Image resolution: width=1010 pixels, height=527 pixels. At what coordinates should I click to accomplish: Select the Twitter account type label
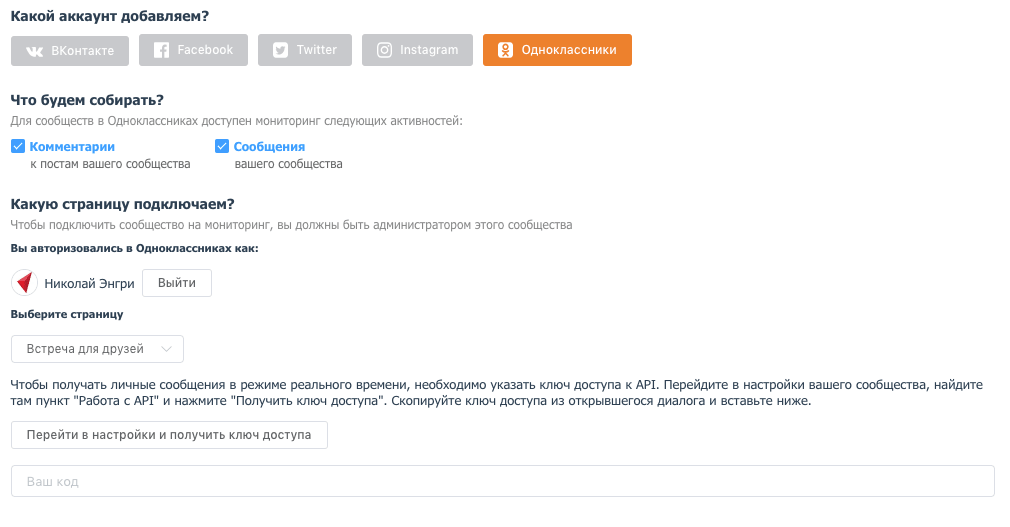(x=317, y=50)
